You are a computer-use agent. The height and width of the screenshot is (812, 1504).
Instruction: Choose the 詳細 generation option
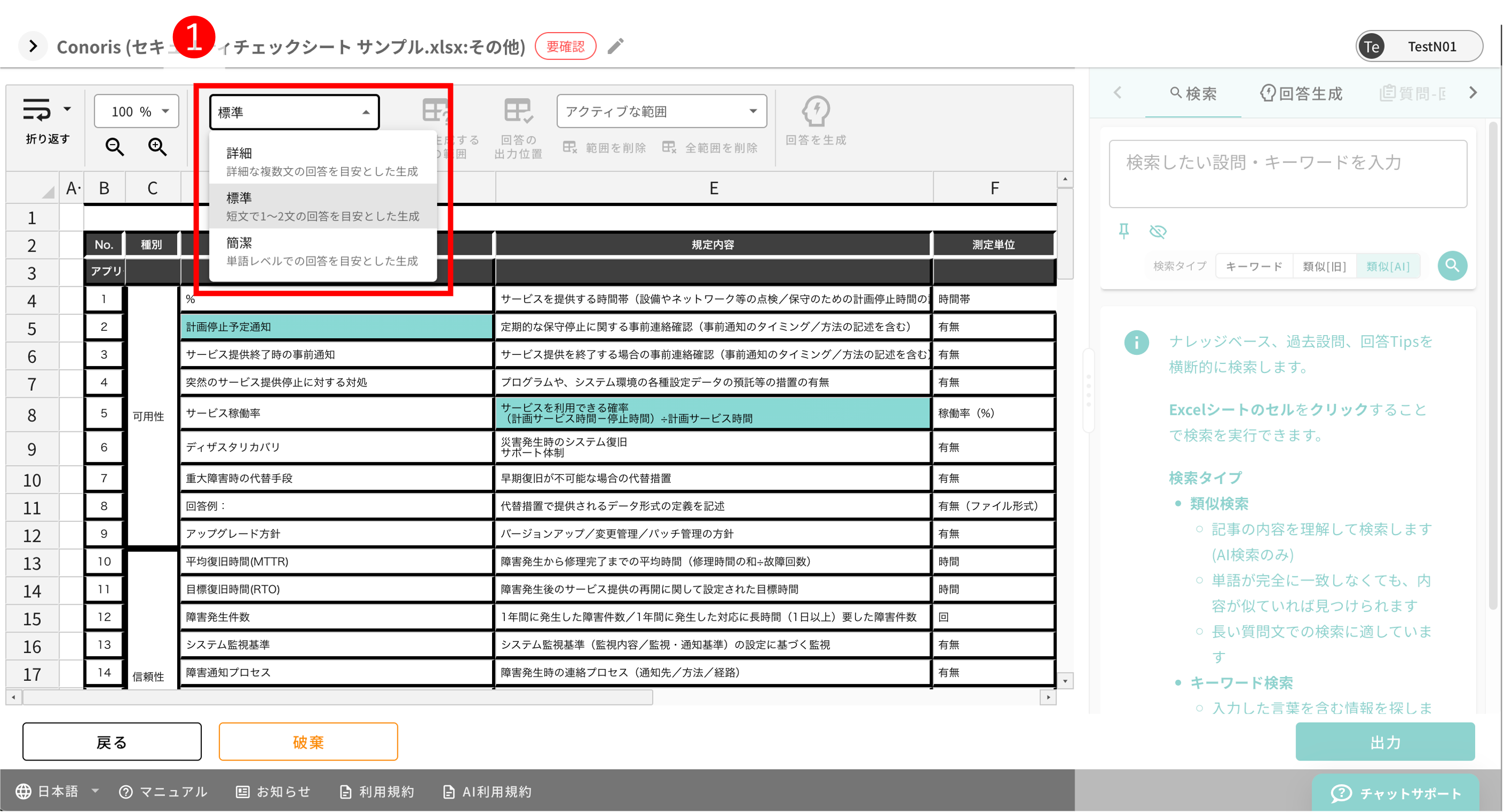pos(322,162)
